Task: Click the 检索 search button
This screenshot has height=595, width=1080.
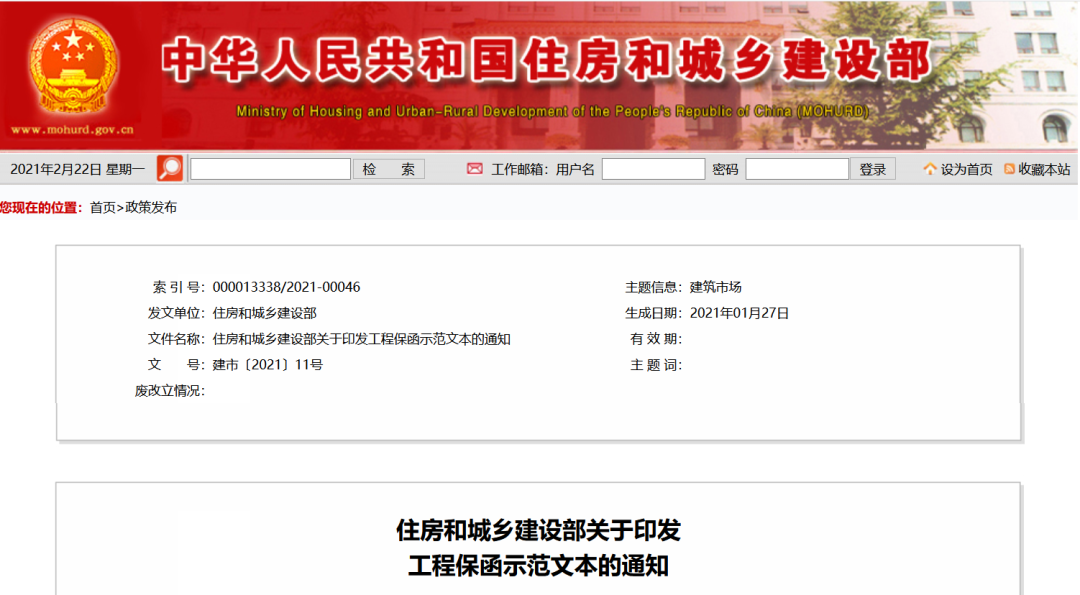Action: 388,169
